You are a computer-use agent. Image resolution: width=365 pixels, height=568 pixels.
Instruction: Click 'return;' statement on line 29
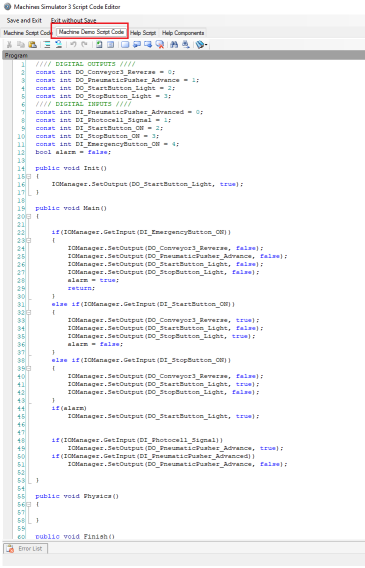81,288
